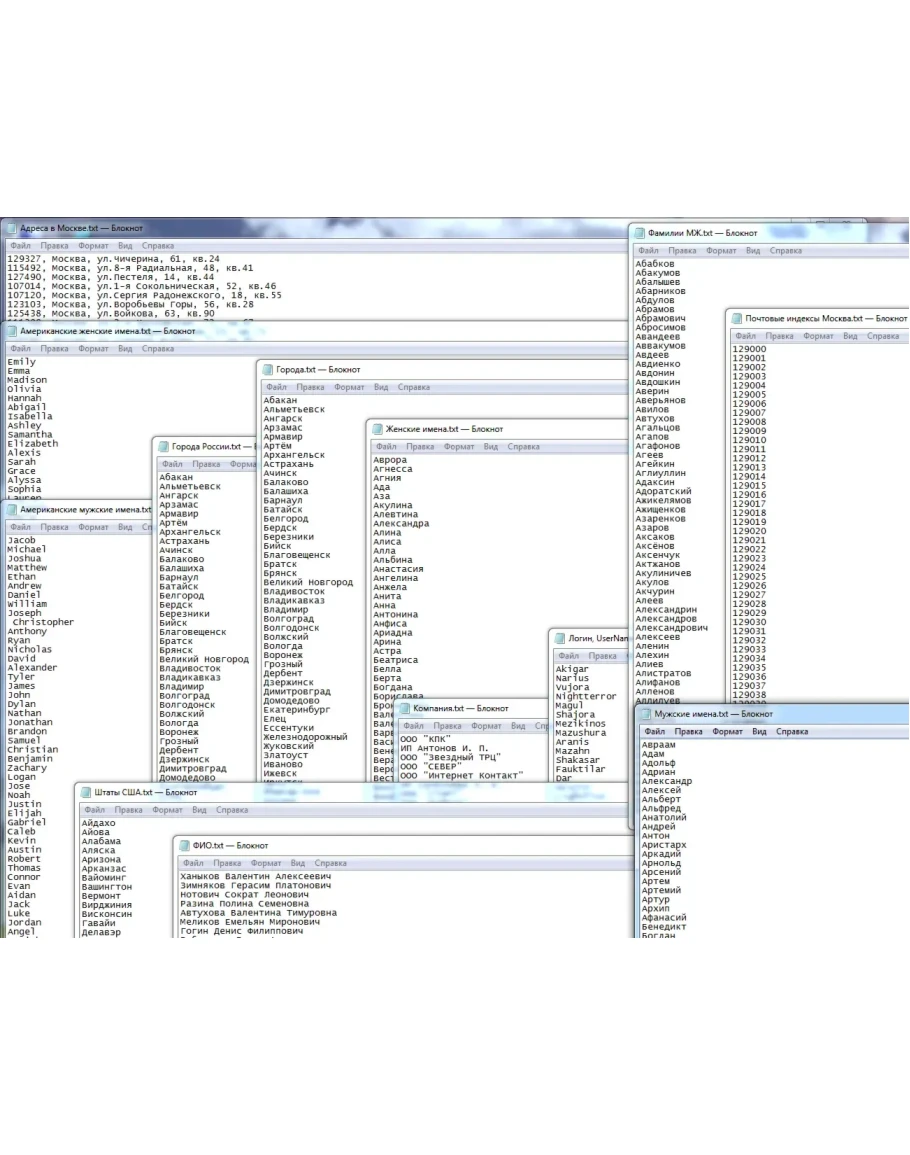Open Формат menu in Мужские имена.txt
The height and width of the screenshot is (1155, 910).
tap(728, 732)
